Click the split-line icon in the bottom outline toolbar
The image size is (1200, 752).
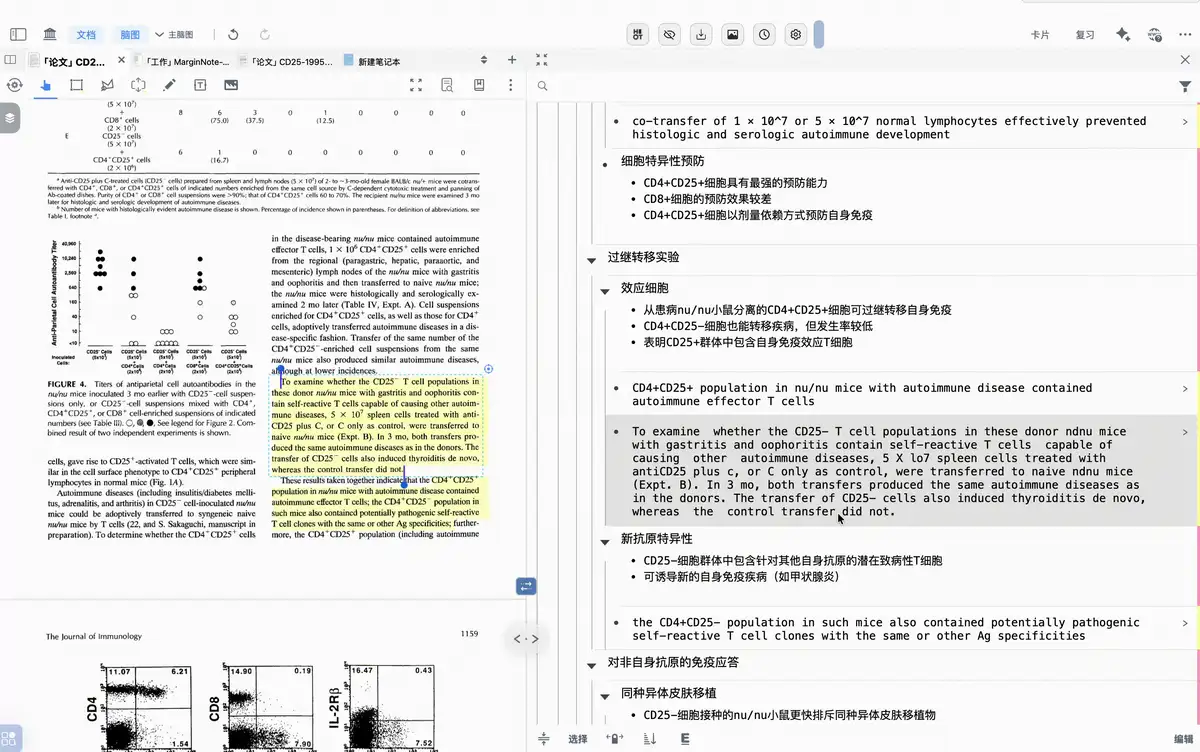544,739
